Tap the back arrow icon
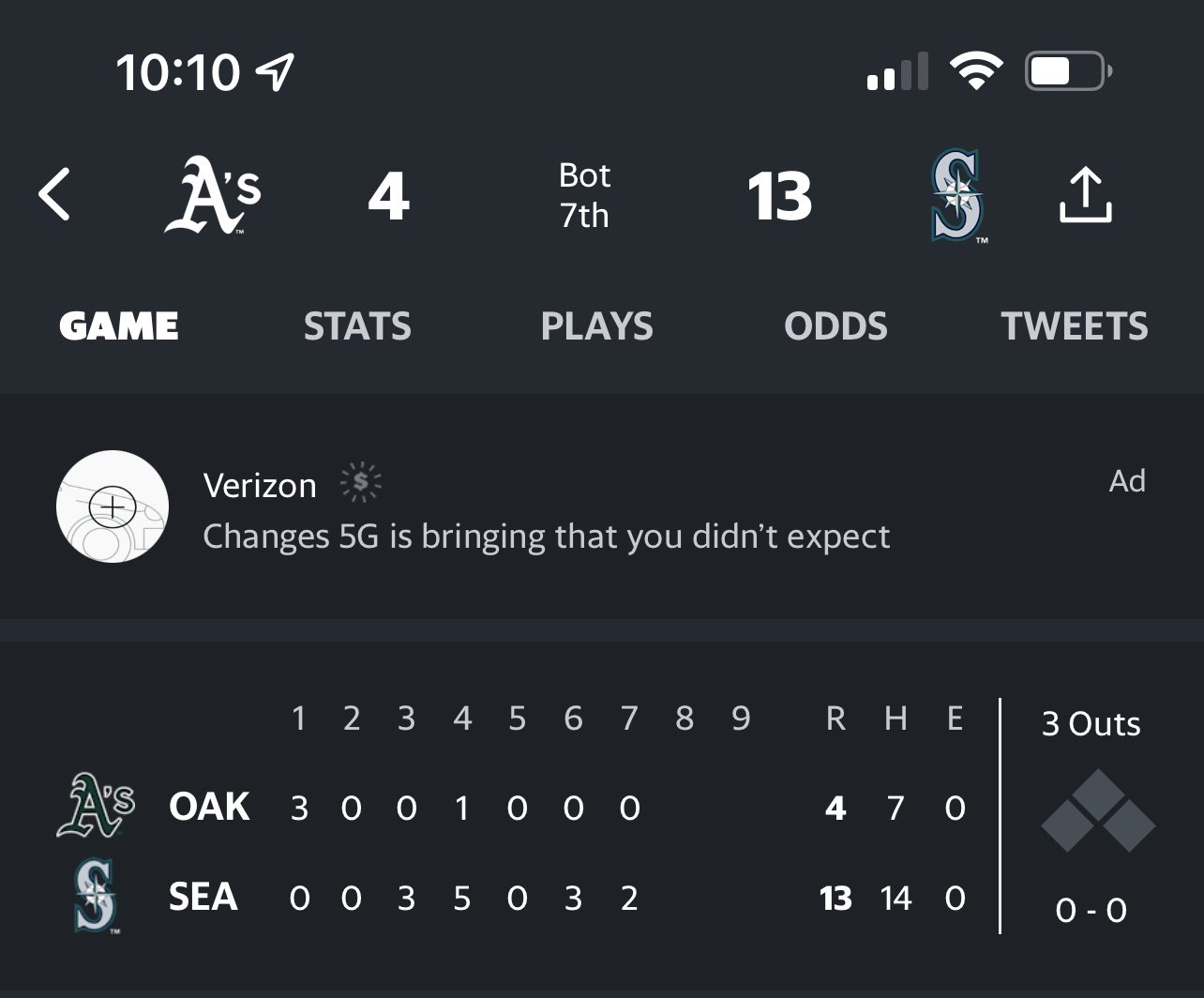 click(54, 195)
